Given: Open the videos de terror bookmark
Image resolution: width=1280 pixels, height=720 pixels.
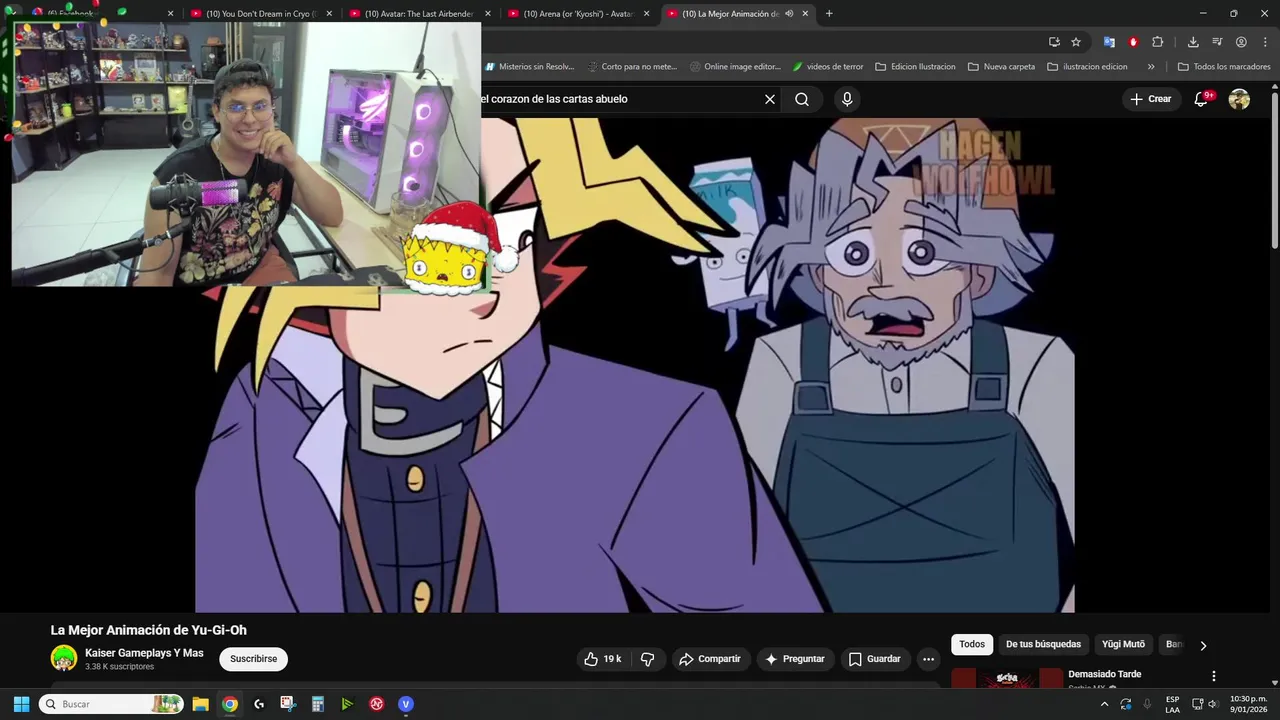Looking at the screenshot, I should pyautogui.click(x=827, y=67).
